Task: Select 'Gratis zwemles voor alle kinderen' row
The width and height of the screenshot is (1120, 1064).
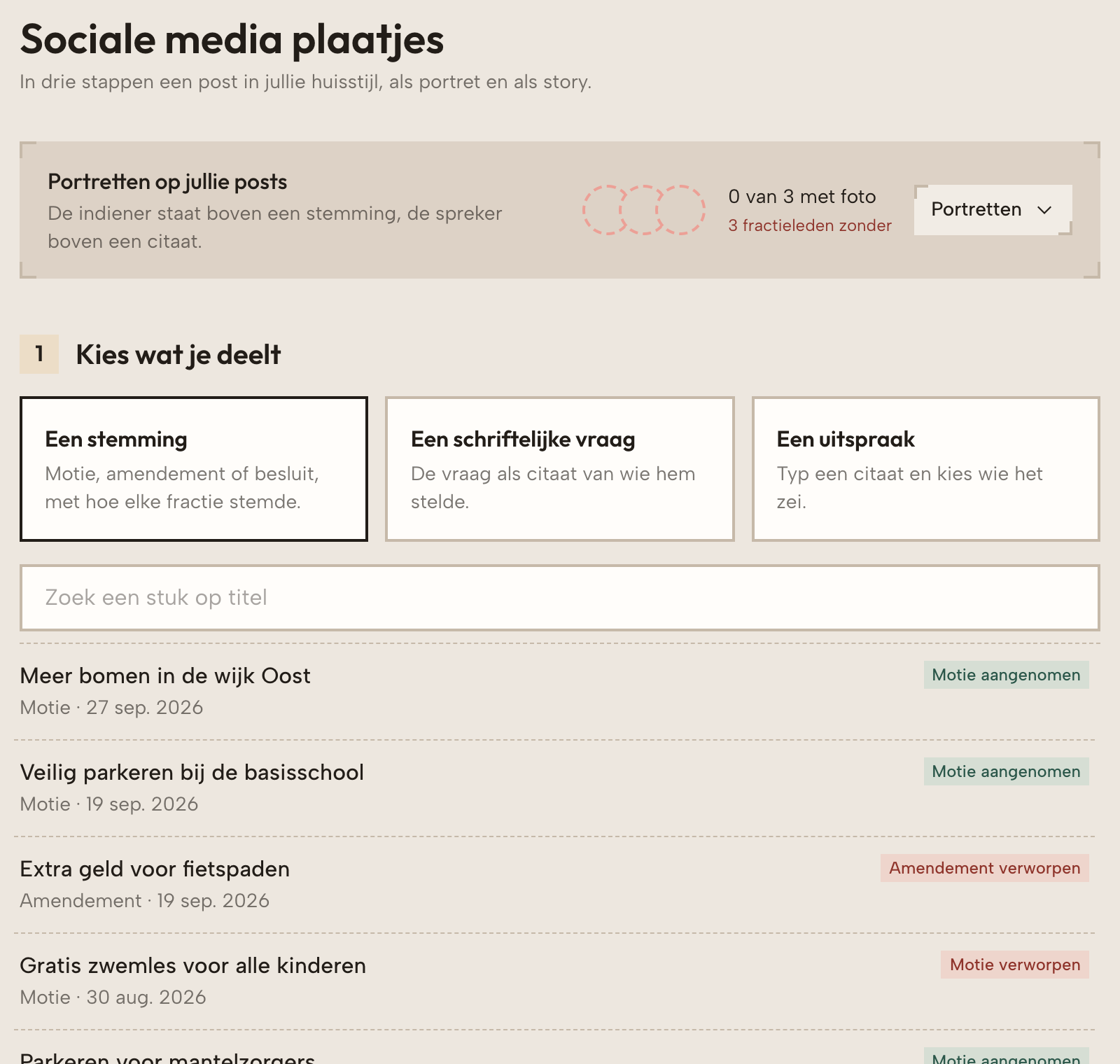Action: (554, 981)
